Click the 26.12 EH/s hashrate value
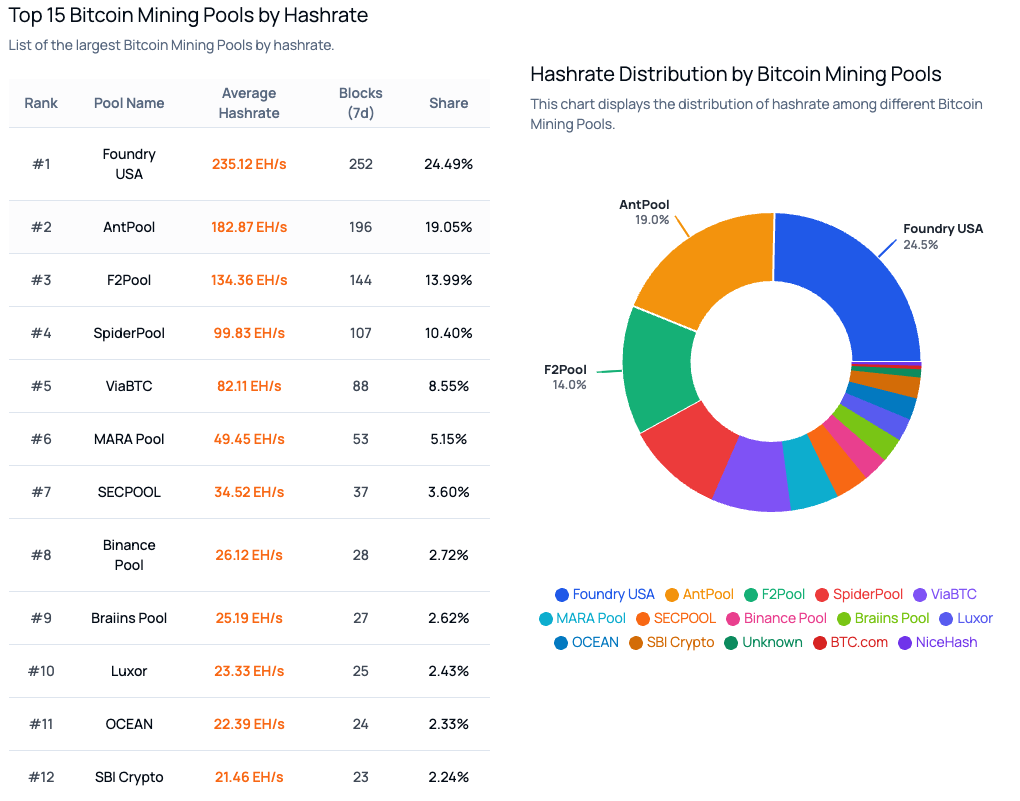Image resolution: width=1020 pixels, height=801 pixels. coord(249,555)
